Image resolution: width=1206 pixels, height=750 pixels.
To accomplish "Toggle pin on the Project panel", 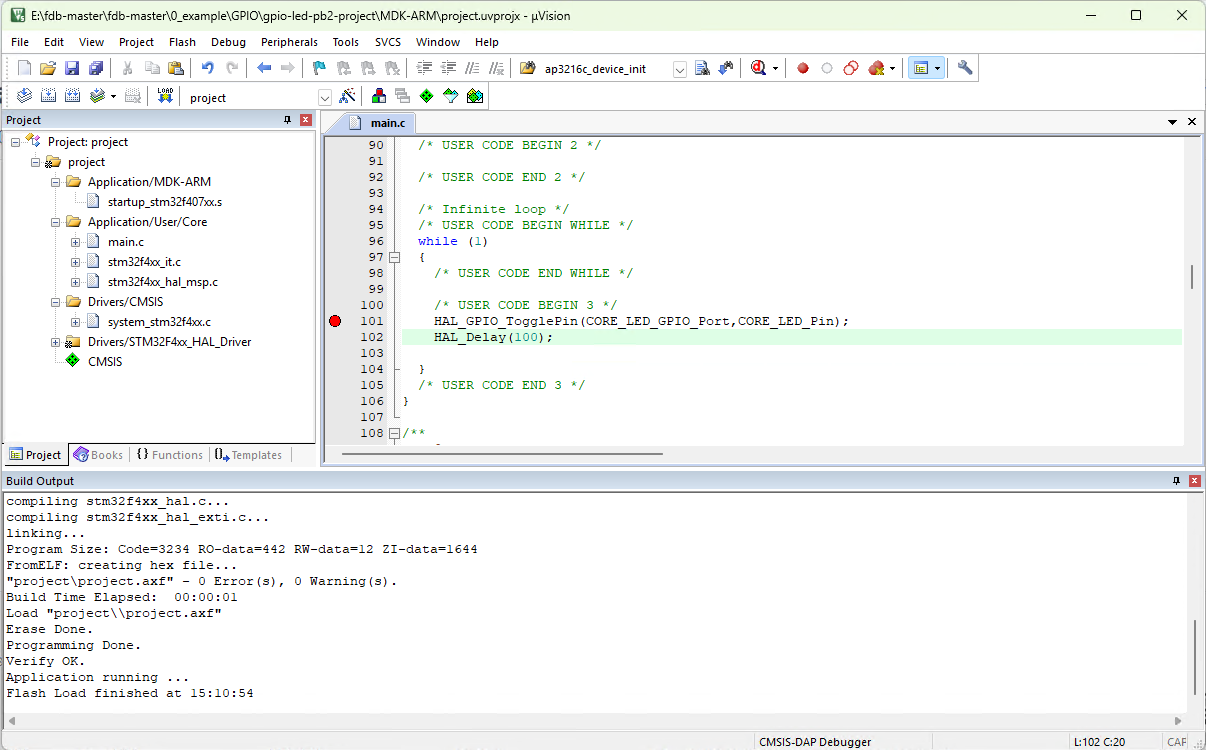I will click(288, 120).
